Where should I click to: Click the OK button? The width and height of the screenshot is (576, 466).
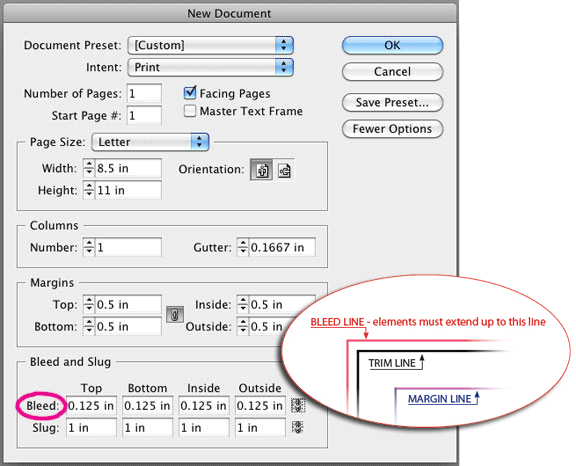click(x=392, y=45)
